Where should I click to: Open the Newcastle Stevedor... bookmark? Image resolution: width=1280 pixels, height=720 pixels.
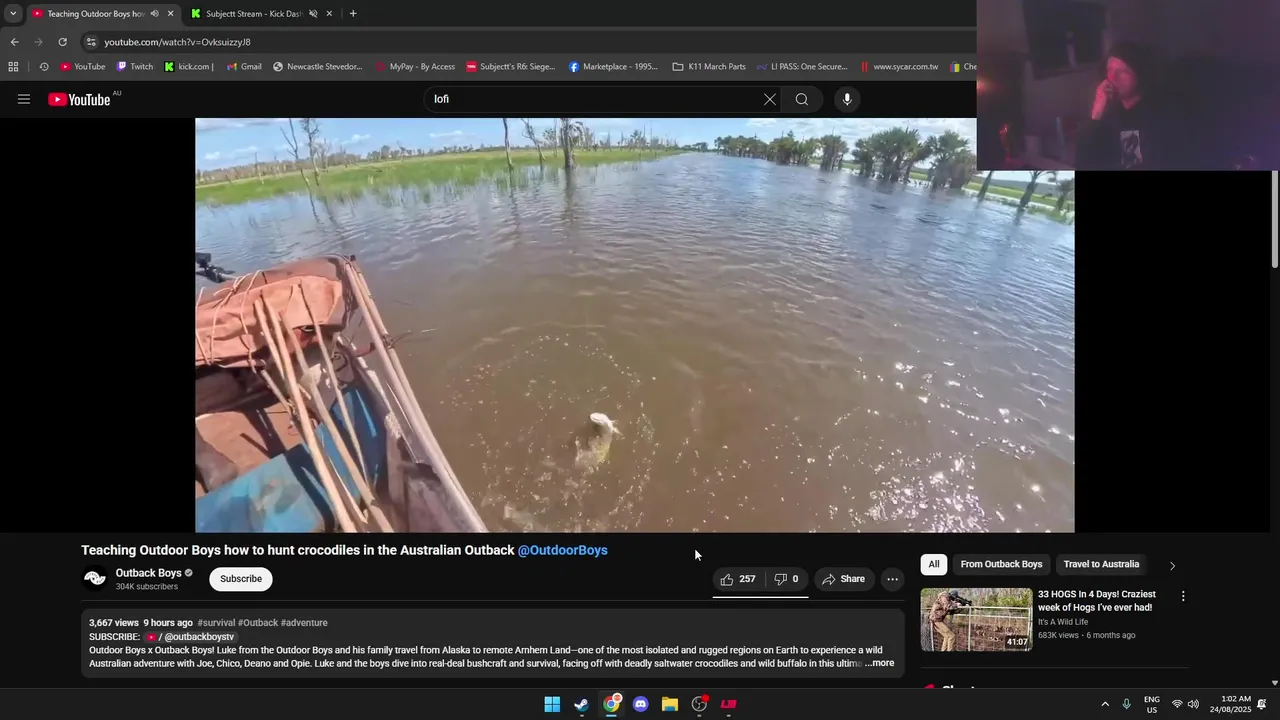[318, 67]
